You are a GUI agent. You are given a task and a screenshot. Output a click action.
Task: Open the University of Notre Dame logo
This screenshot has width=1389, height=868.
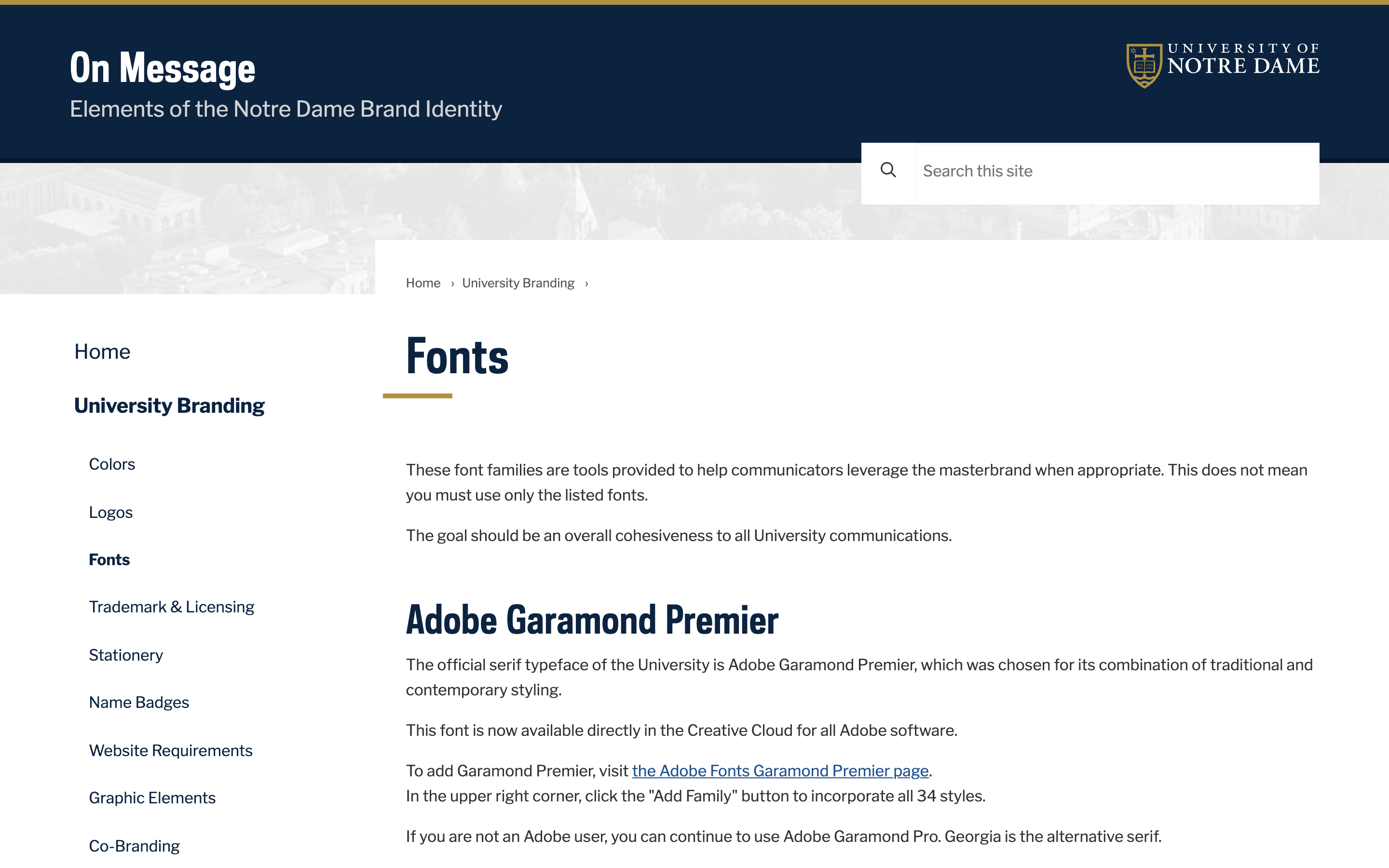coord(1223,66)
